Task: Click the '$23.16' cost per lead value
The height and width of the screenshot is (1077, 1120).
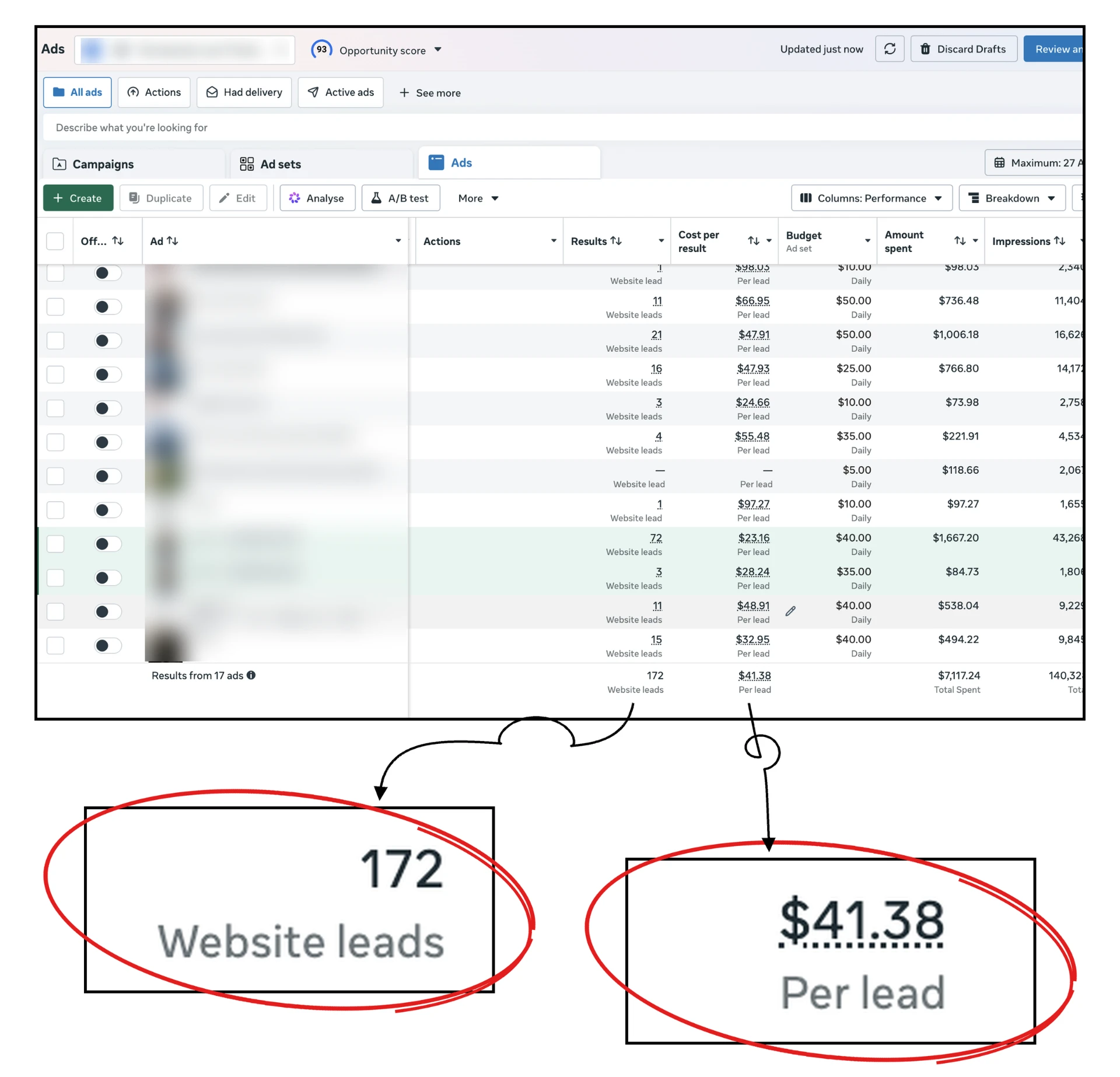Action: click(754, 538)
